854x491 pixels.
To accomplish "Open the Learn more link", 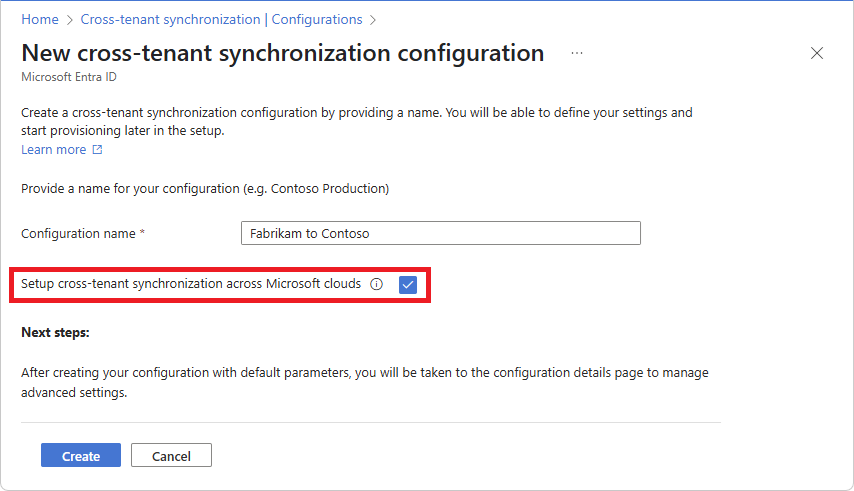I will [x=54, y=150].
